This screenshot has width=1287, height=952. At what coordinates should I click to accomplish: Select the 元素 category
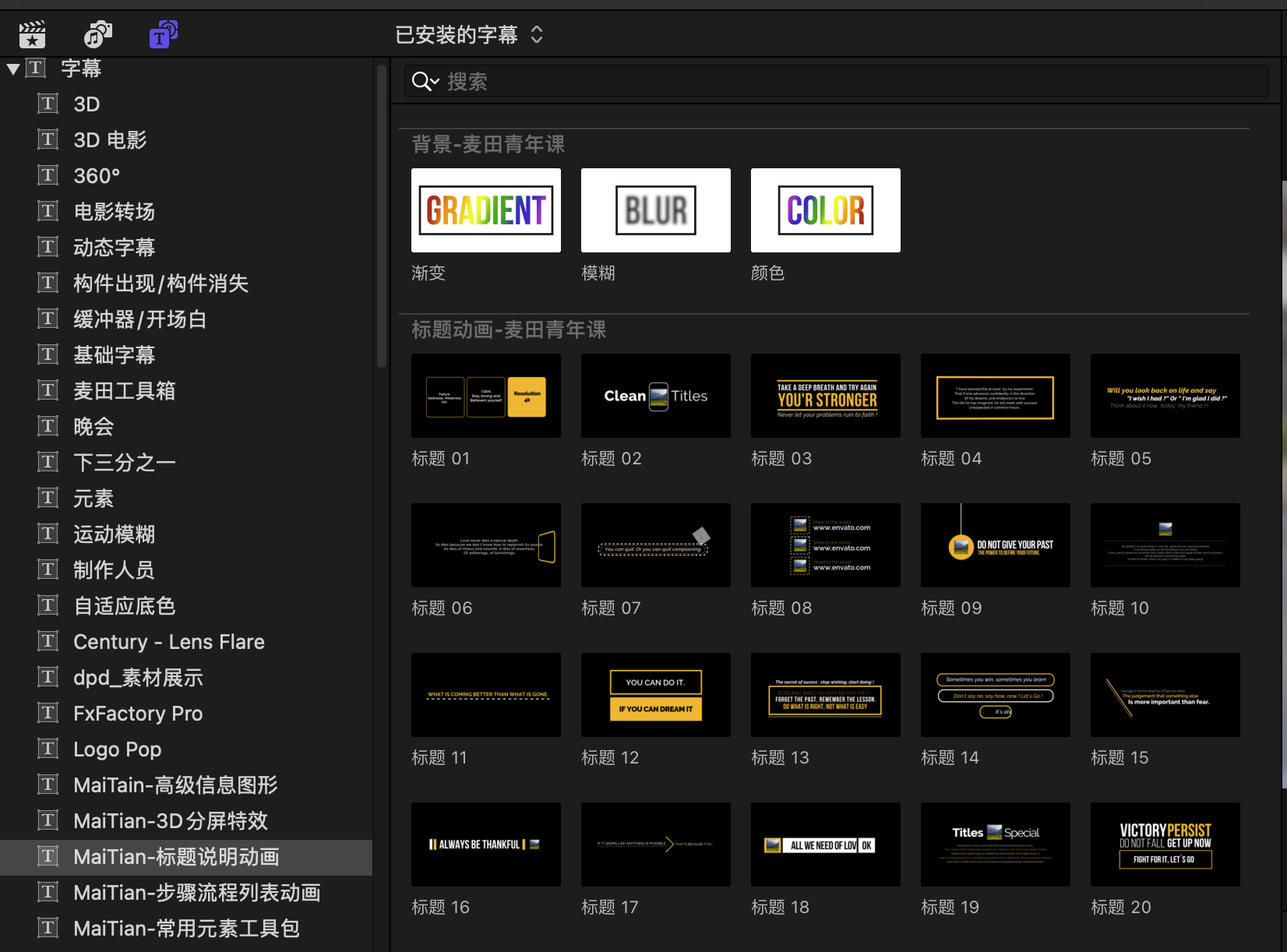coord(187,499)
